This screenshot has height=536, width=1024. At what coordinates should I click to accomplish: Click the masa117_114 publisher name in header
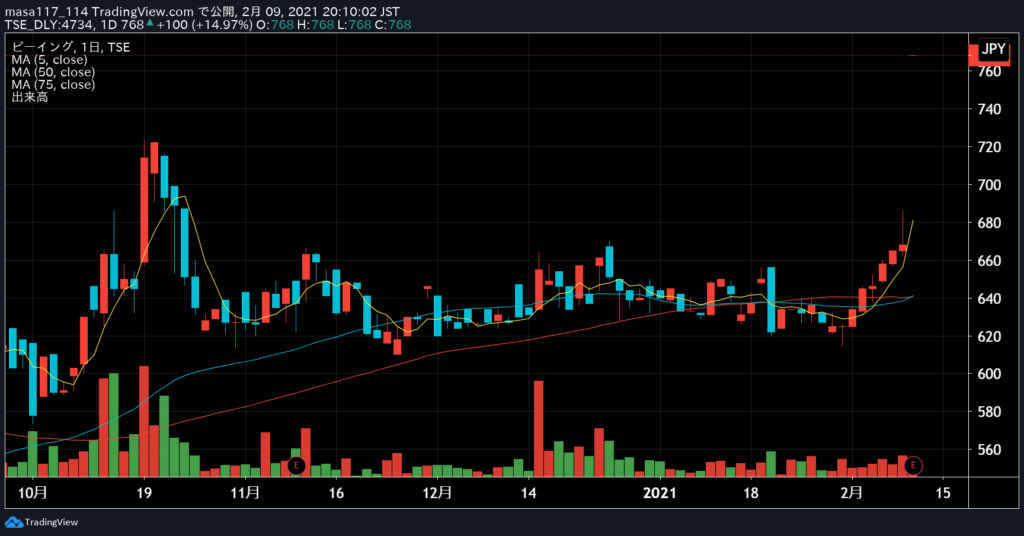click(46, 12)
